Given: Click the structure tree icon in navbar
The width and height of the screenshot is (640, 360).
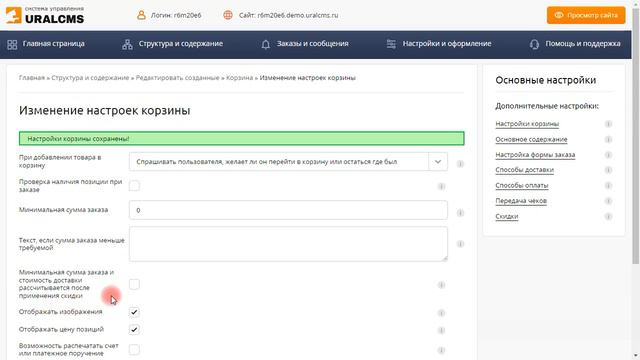Looking at the screenshot, I should (x=127, y=44).
